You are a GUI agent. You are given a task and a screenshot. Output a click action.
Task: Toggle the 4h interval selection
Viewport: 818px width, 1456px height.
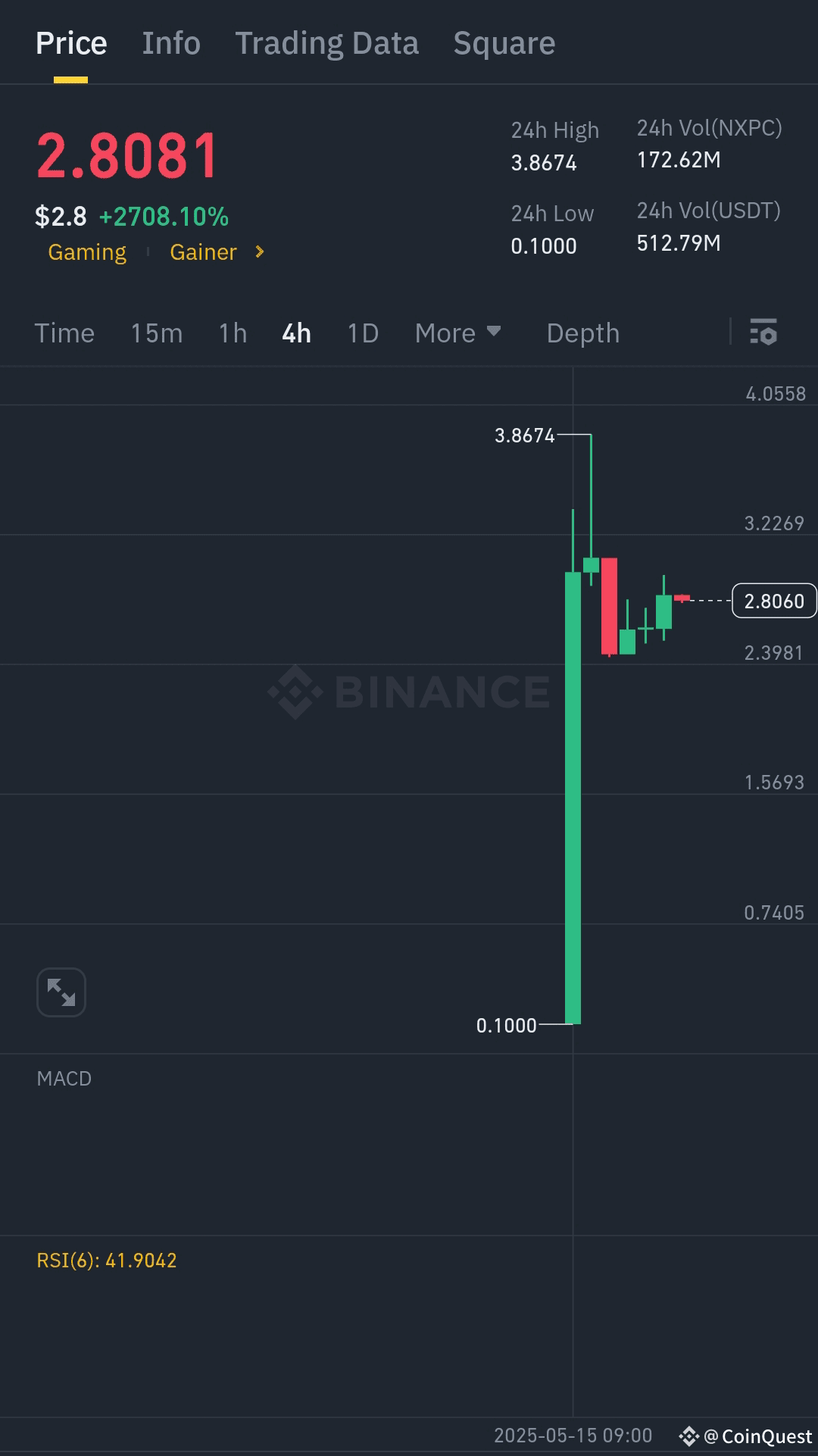click(x=295, y=333)
